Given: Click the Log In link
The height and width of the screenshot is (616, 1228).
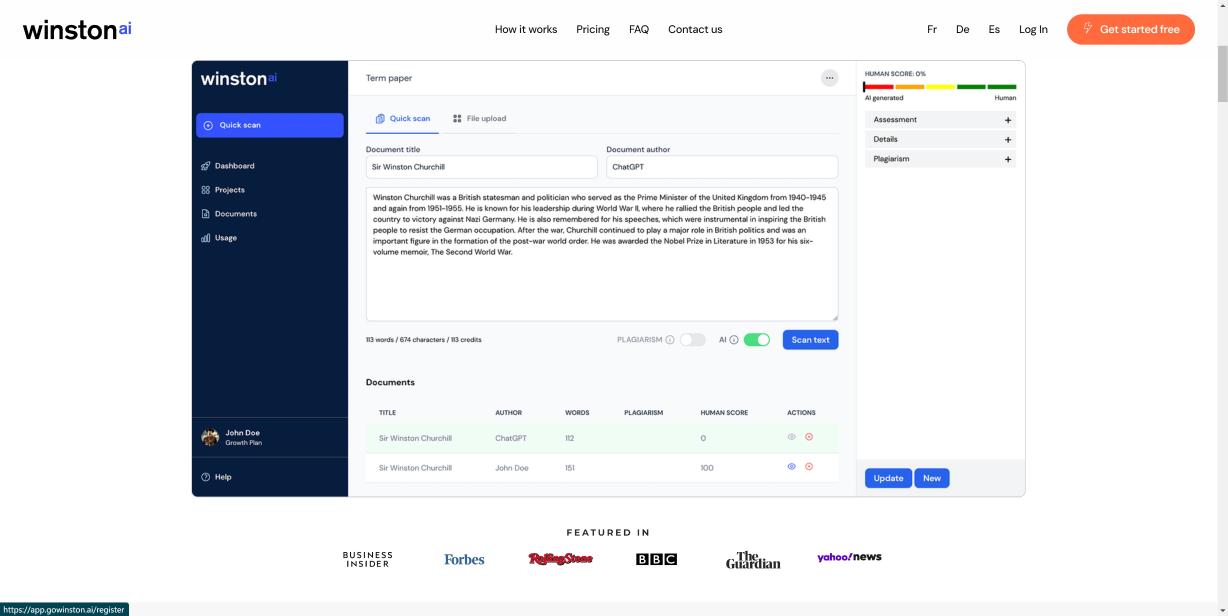Looking at the screenshot, I should (1033, 29).
